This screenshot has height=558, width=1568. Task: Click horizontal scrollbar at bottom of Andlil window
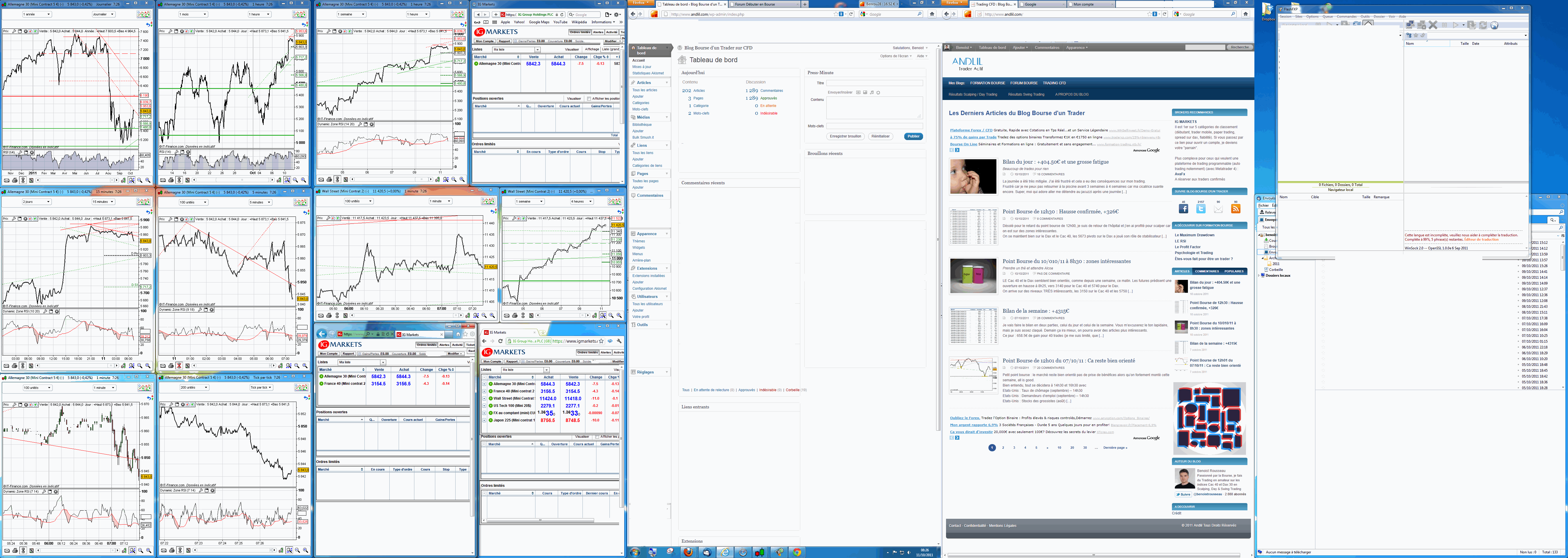point(1094,555)
